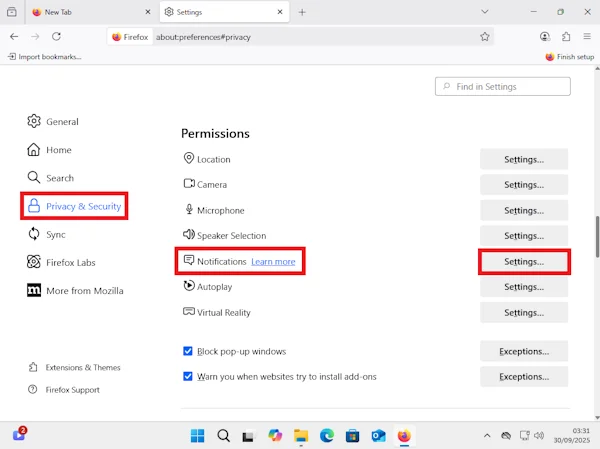Open Camera permission Settings
The width and height of the screenshot is (600, 449).
[524, 184]
